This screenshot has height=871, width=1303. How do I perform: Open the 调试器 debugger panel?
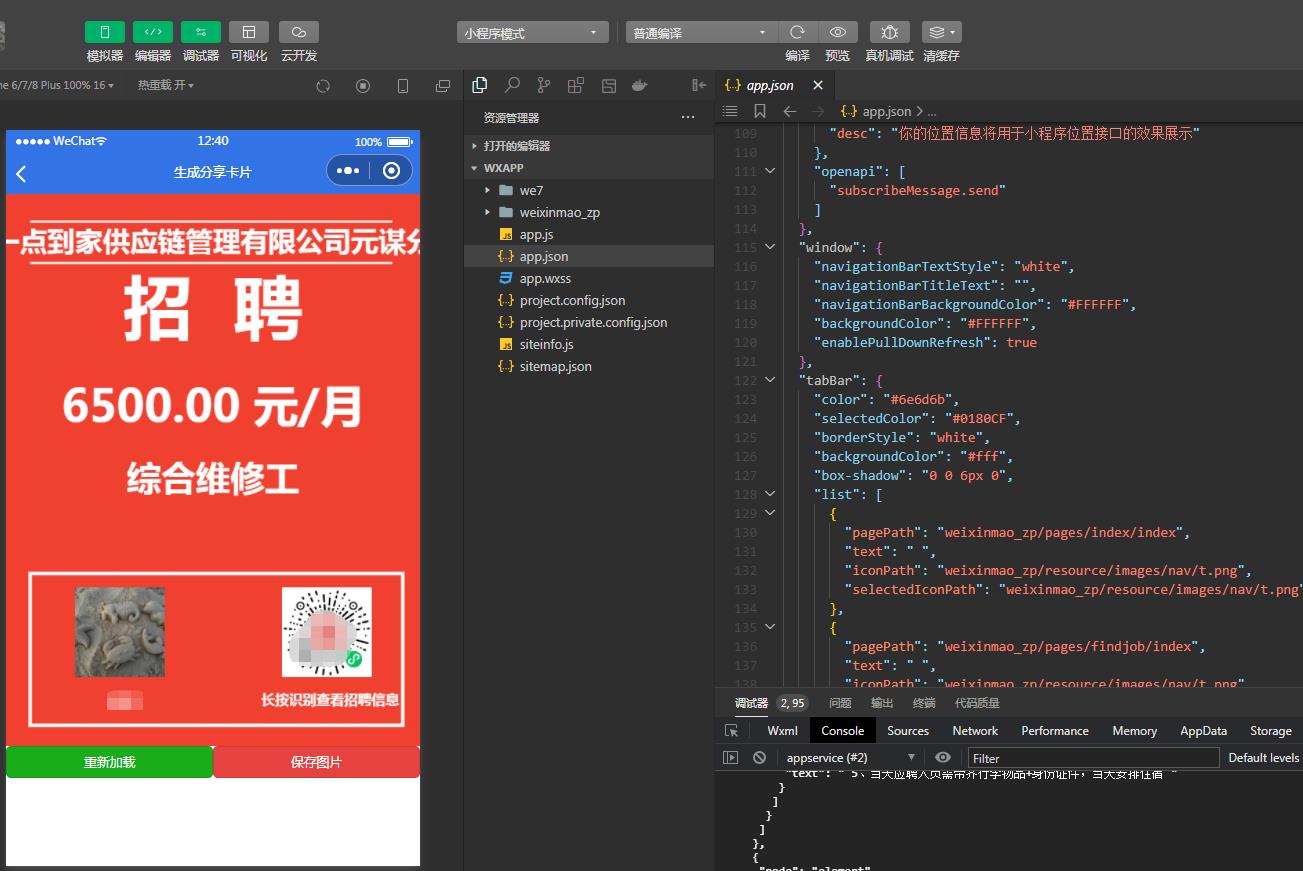click(x=200, y=31)
